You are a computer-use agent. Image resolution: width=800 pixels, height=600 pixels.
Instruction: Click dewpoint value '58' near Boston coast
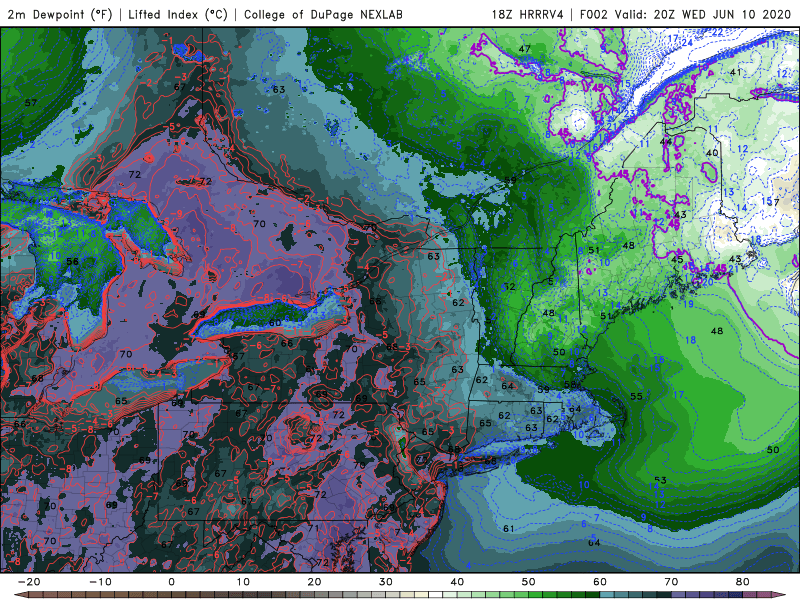pos(570,385)
